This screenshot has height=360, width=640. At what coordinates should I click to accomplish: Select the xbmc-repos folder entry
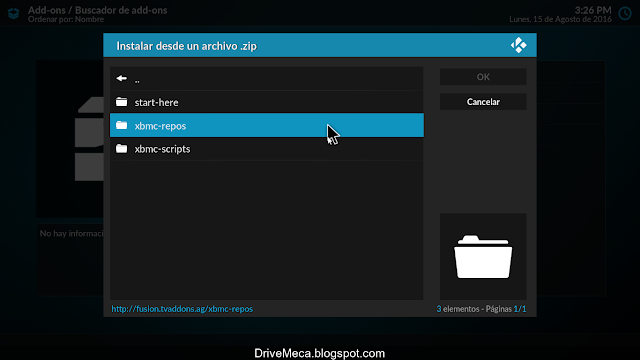267,125
